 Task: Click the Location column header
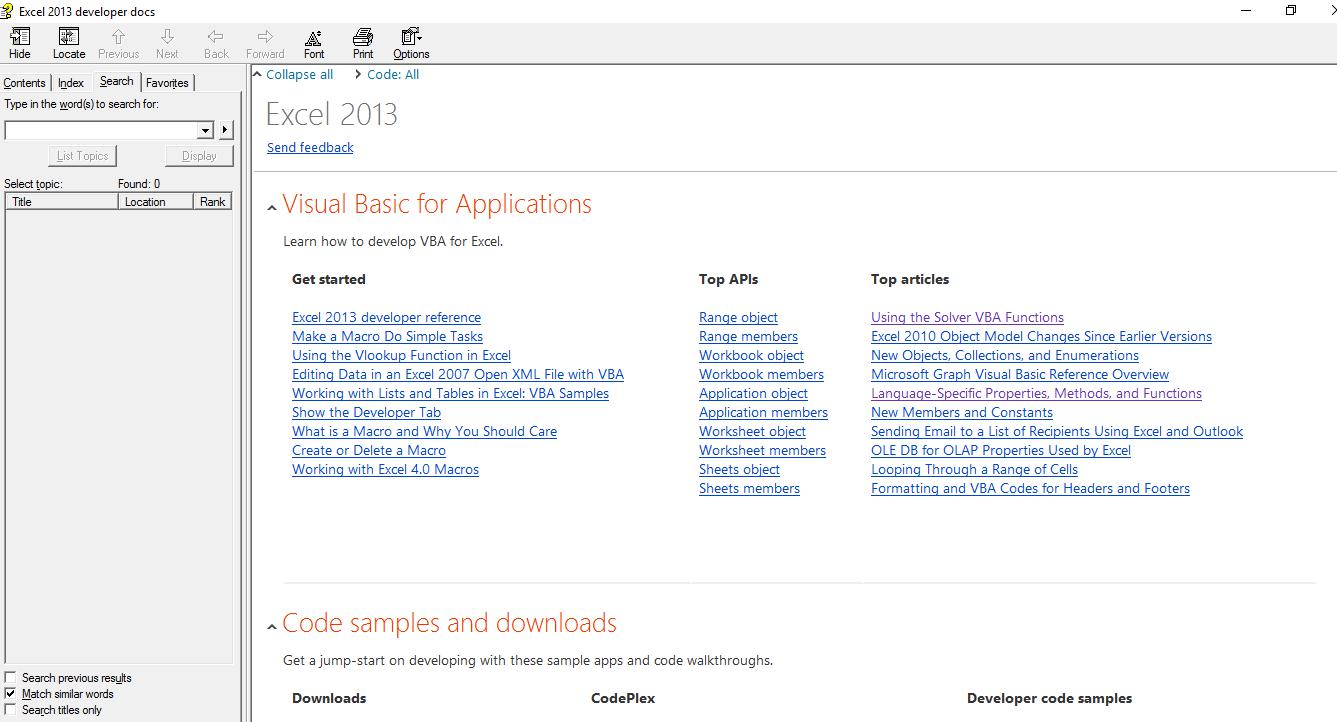tap(156, 202)
